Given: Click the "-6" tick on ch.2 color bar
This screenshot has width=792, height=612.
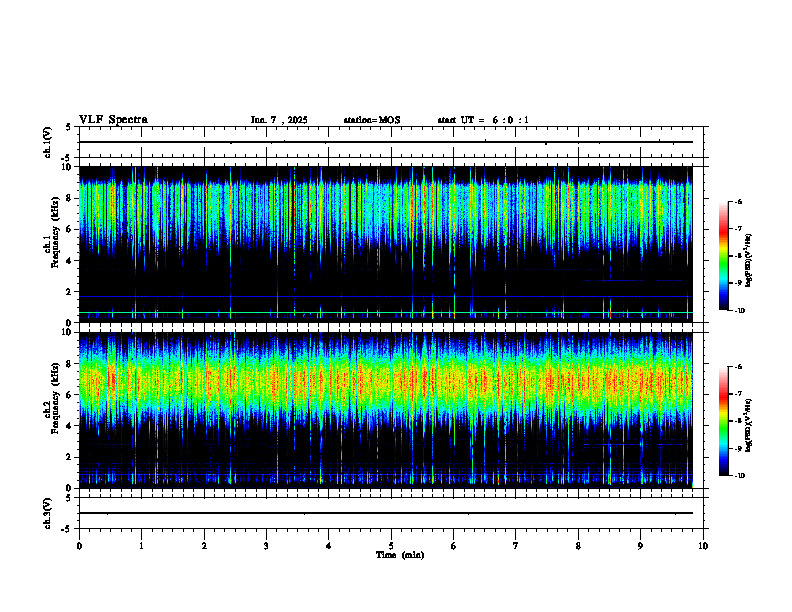Looking at the screenshot, I should tap(738, 367).
